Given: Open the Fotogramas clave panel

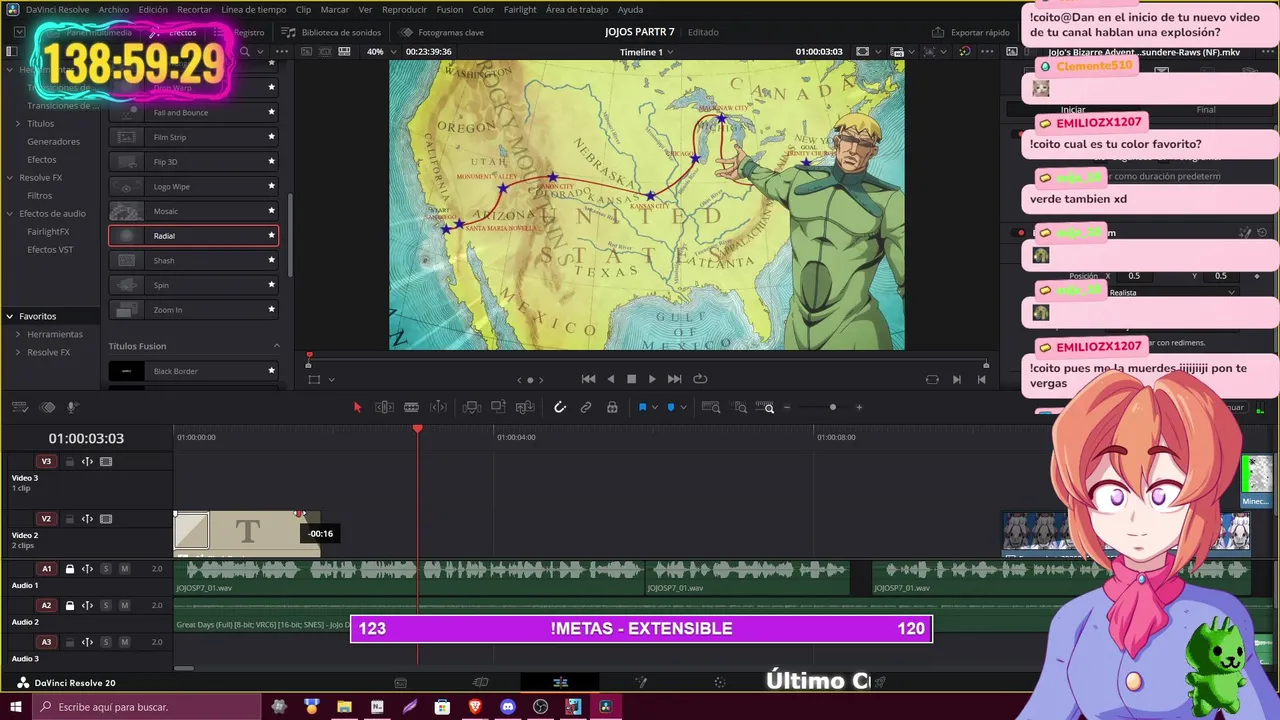Looking at the screenshot, I should click(x=441, y=32).
